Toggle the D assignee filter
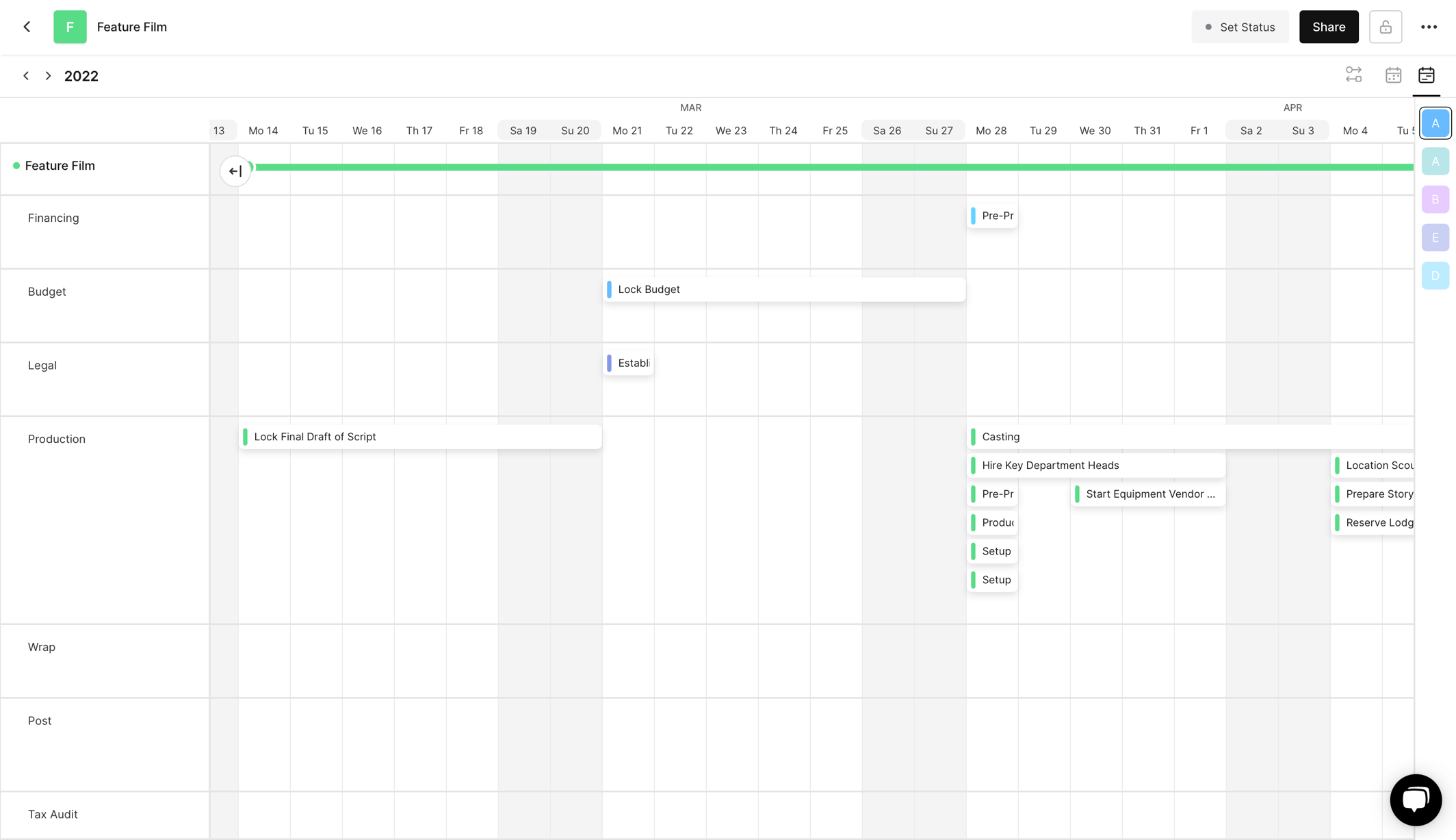1456x840 pixels. point(1435,275)
